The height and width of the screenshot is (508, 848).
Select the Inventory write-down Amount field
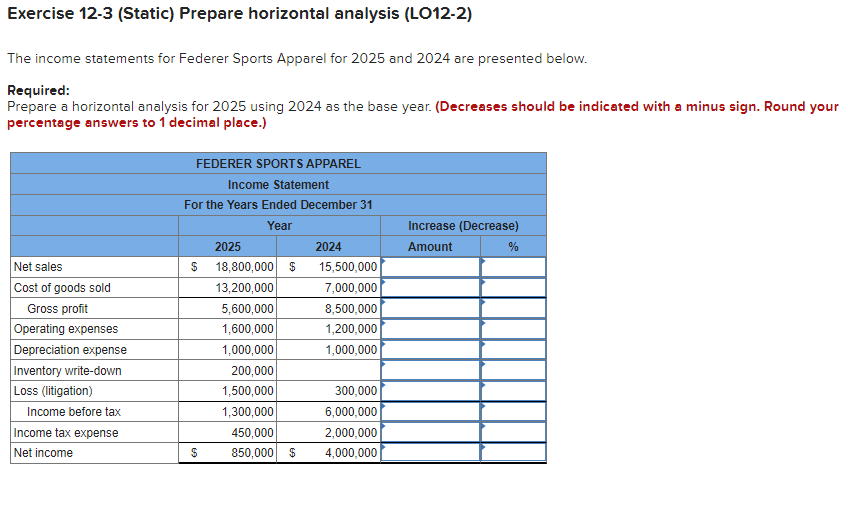430,371
